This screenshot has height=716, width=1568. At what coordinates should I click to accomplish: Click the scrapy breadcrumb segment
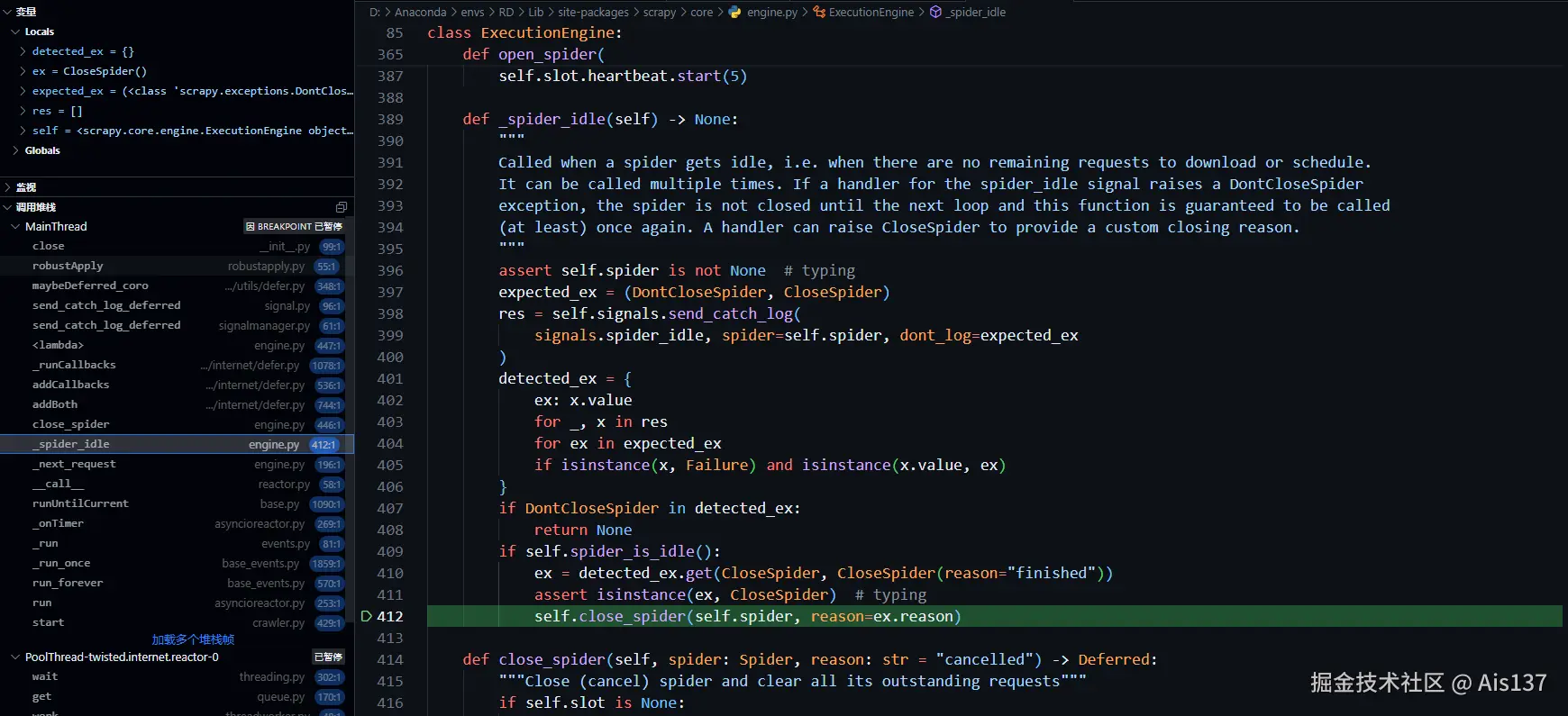660,12
